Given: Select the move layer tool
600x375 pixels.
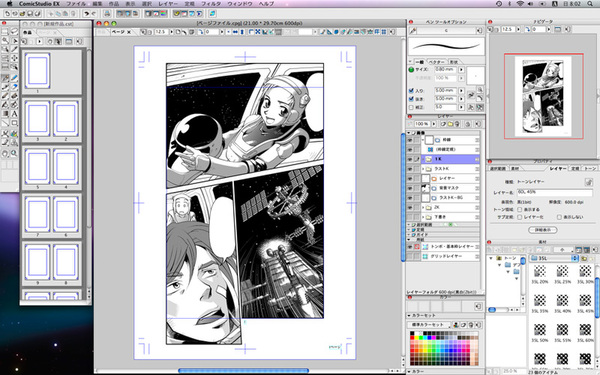Looking at the screenshot, I should [14, 58].
